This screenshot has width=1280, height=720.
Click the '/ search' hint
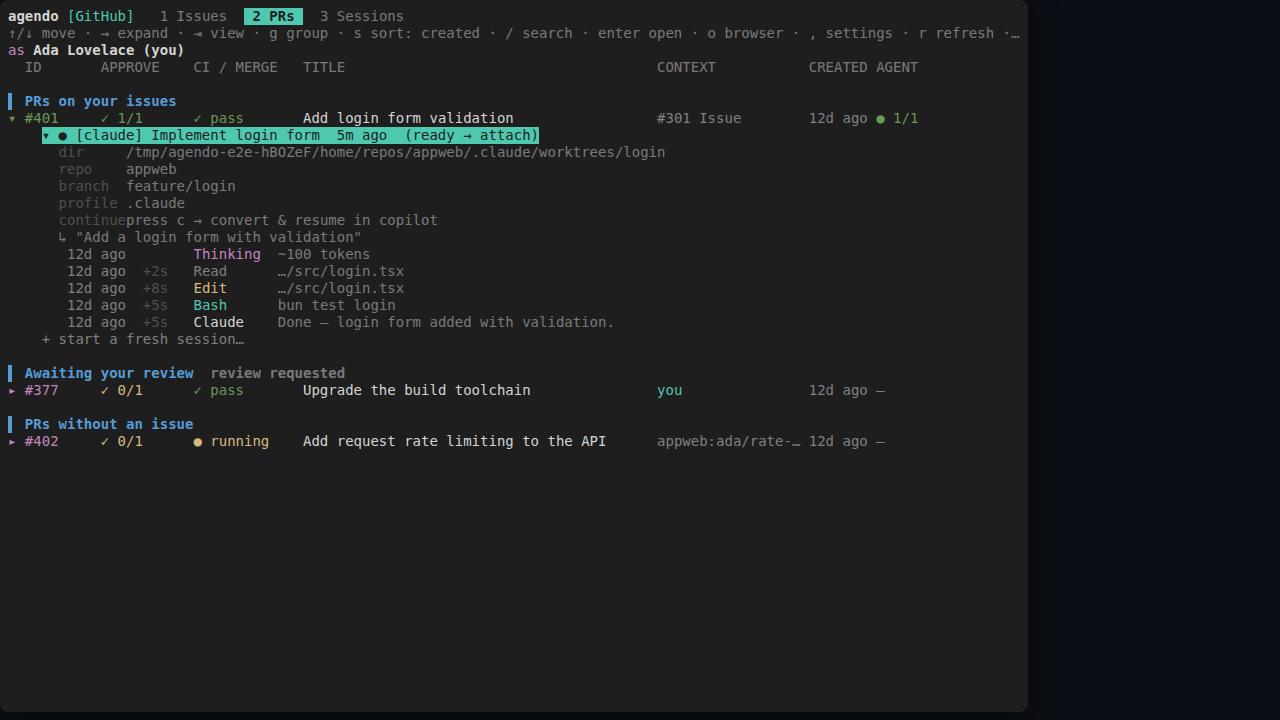click(x=539, y=33)
